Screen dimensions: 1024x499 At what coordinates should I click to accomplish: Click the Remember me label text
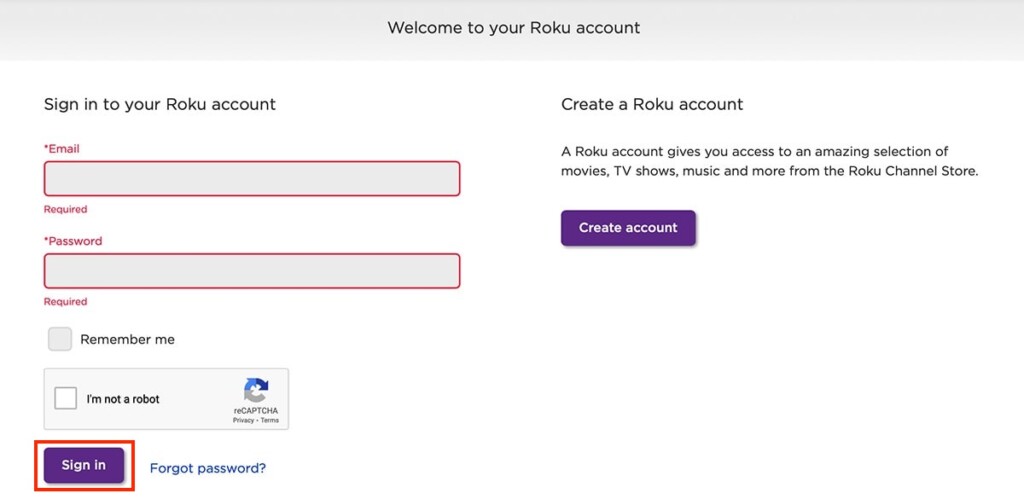click(127, 340)
